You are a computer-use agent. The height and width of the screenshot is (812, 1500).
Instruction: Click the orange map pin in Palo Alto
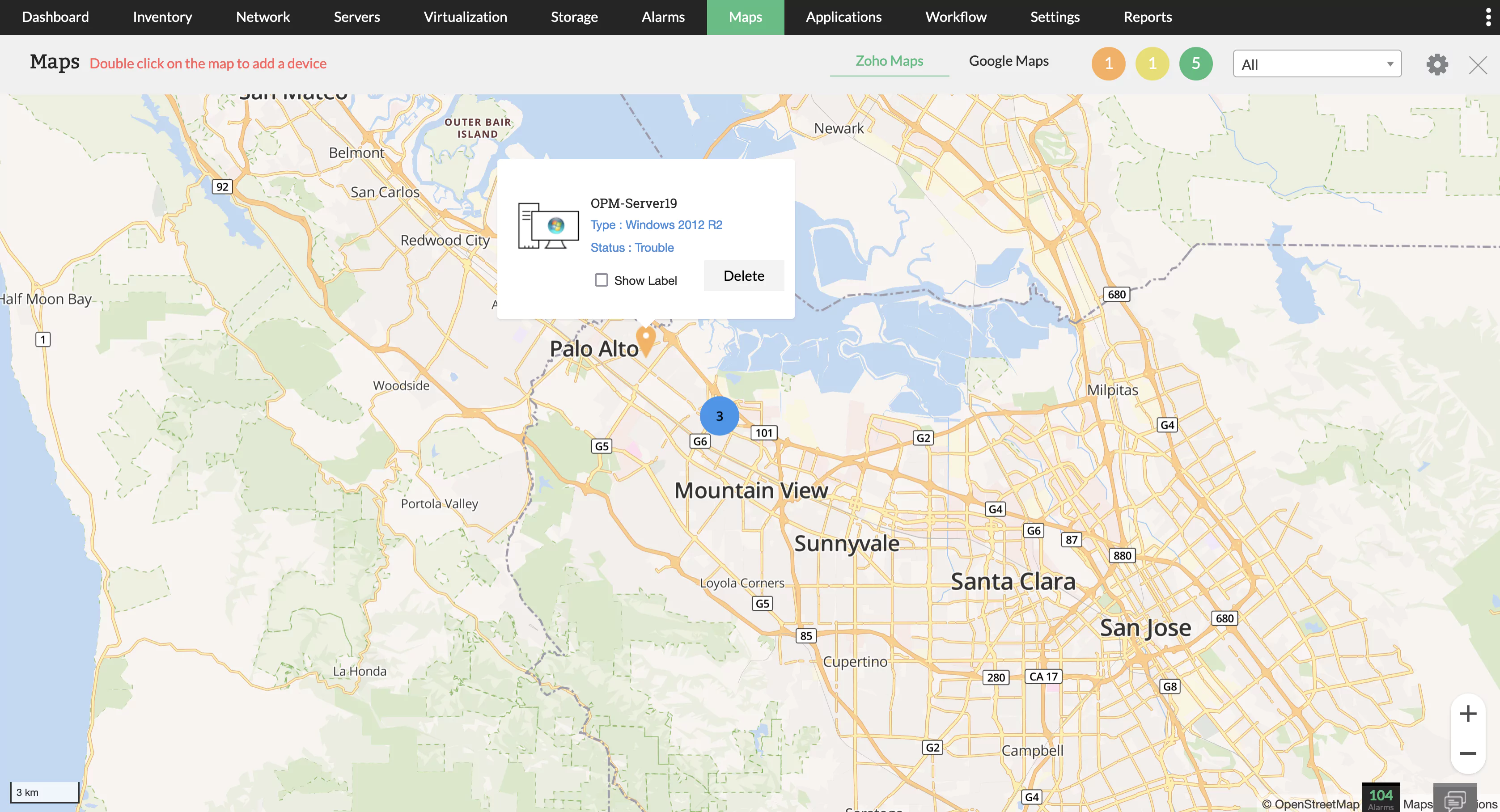[645, 339]
